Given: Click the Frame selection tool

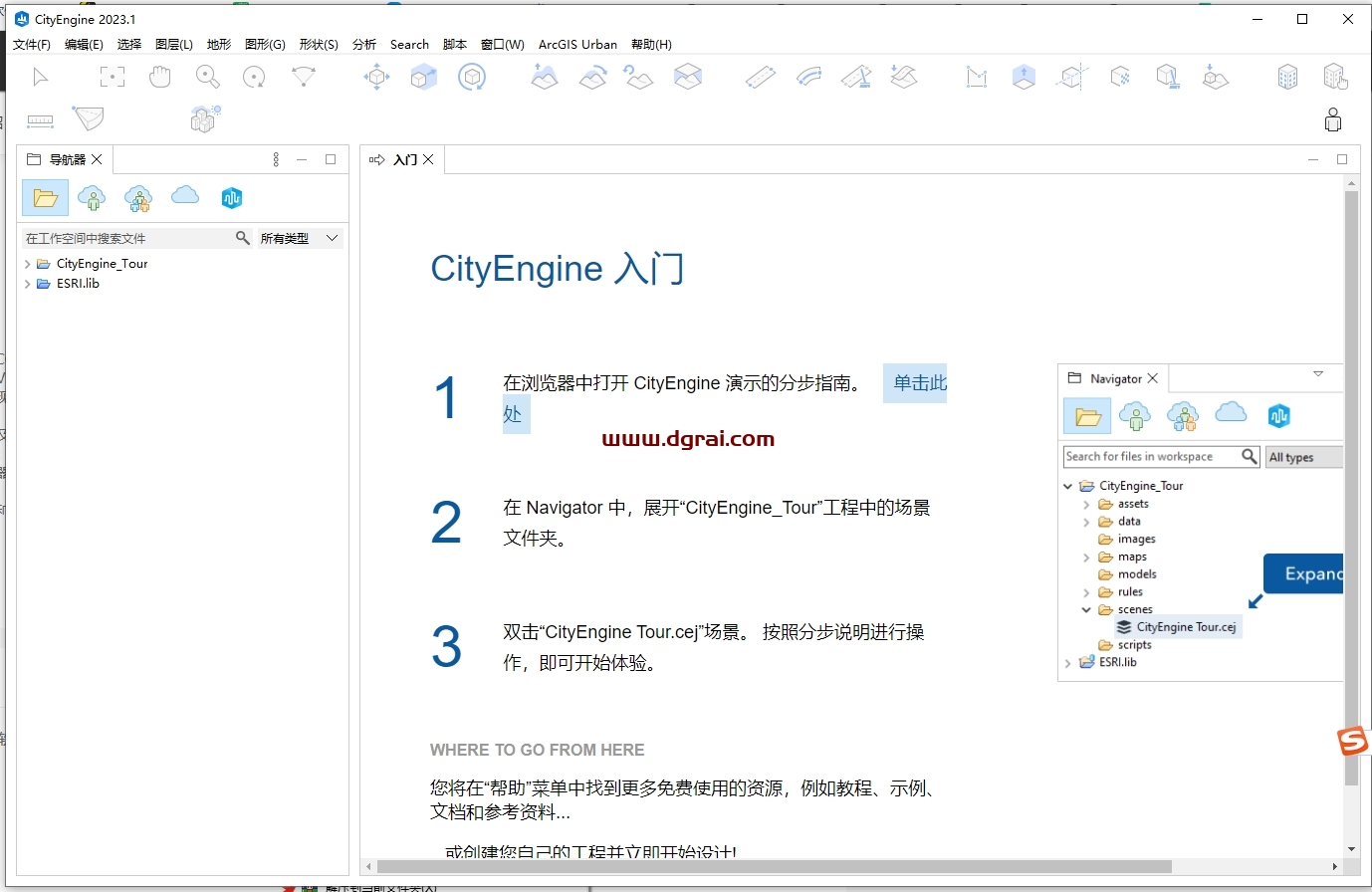Looking at the screenshot, I should point(113,77).
